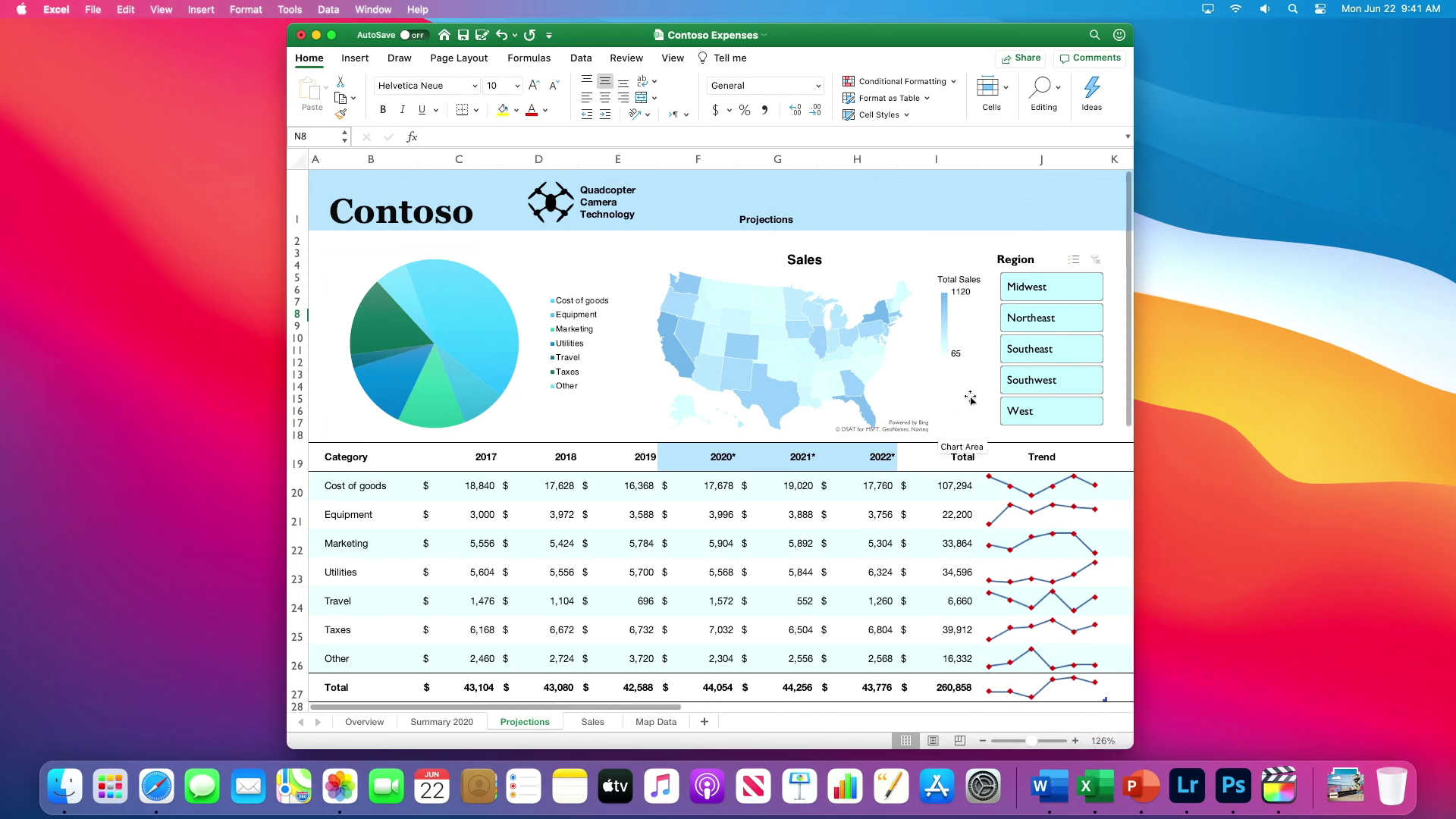Click the Share button
The width and height of the screenshot is (1456, 819).
[1021, 58]
